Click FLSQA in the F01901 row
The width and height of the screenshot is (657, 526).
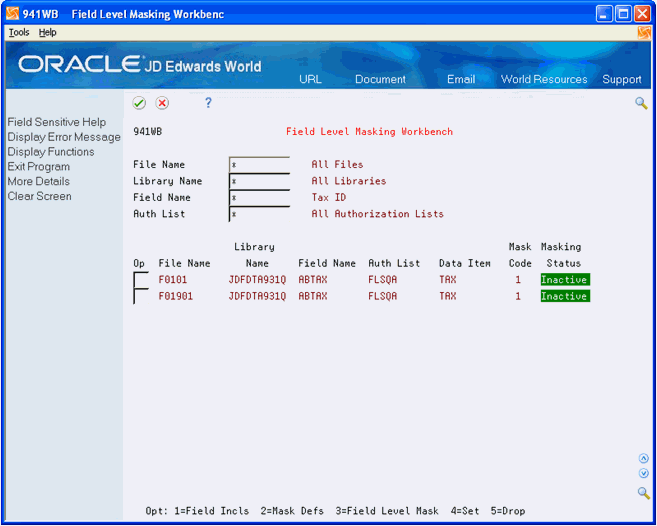pos(383,296)
